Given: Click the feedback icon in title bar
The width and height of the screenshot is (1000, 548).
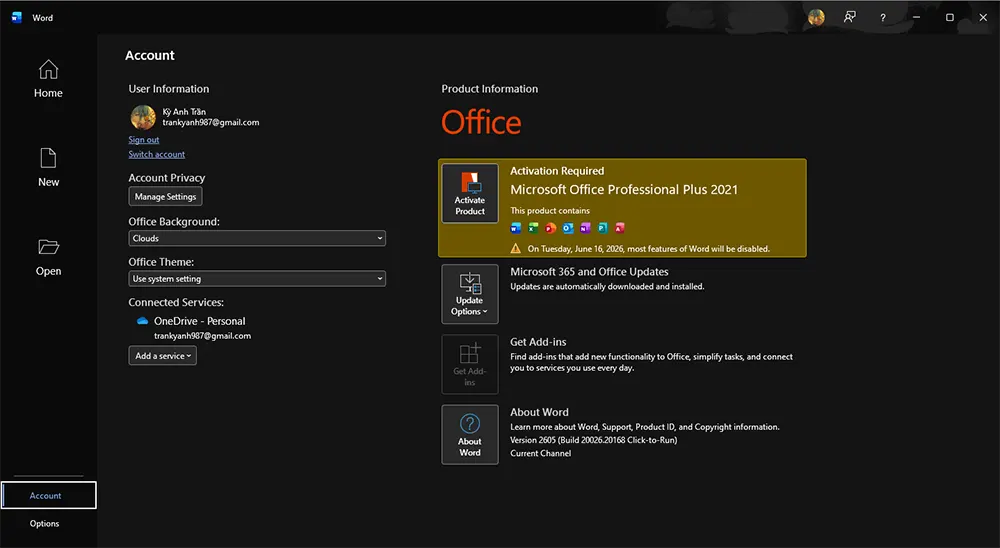Looking at the screenshot, I should point(849,17).
